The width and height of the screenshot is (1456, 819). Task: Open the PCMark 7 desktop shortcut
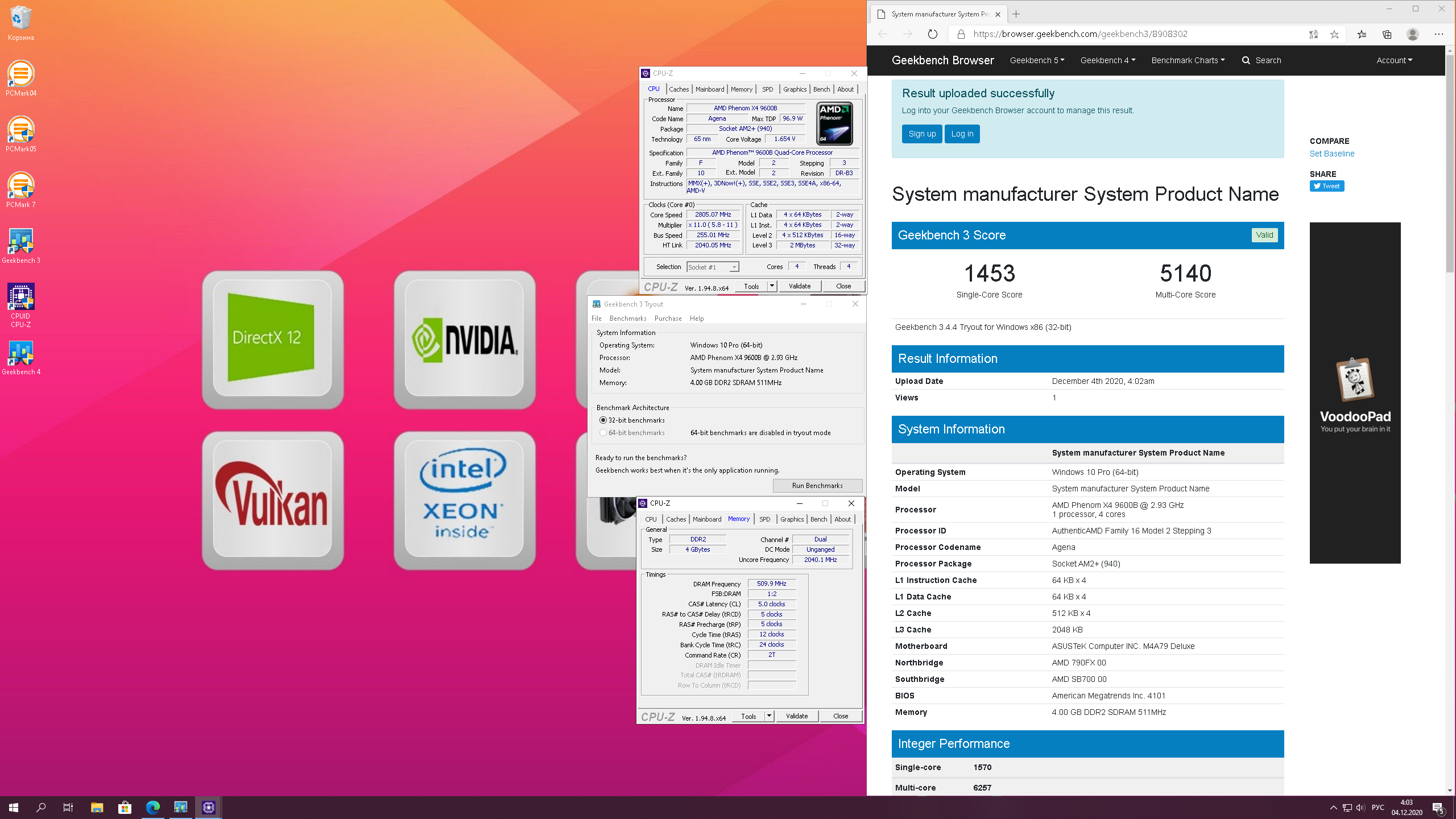[x=21, y=190]
